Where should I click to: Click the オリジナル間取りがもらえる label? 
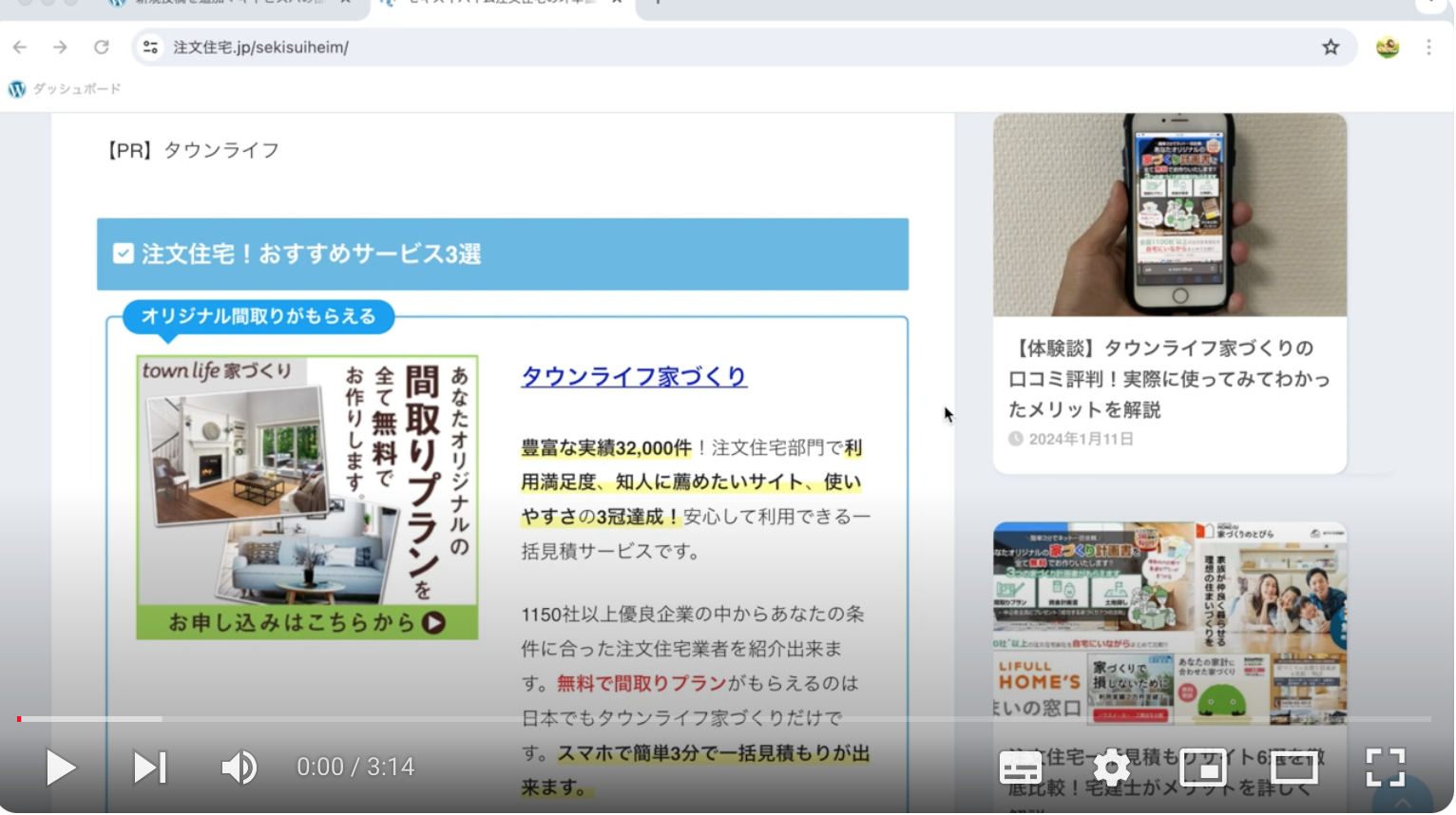click(259, 316)
